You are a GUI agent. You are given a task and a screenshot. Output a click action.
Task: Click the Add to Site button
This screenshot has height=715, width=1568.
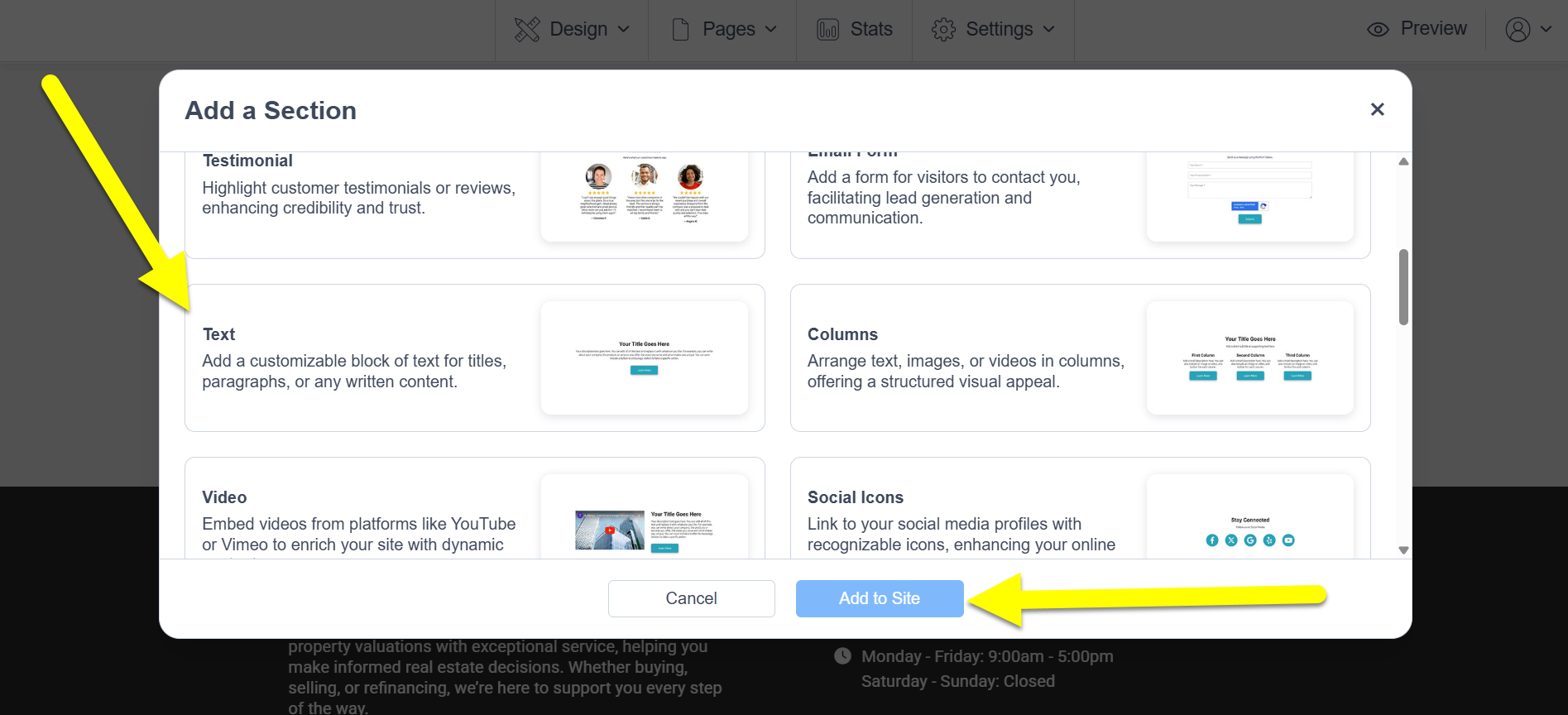(x=880, y=598)
